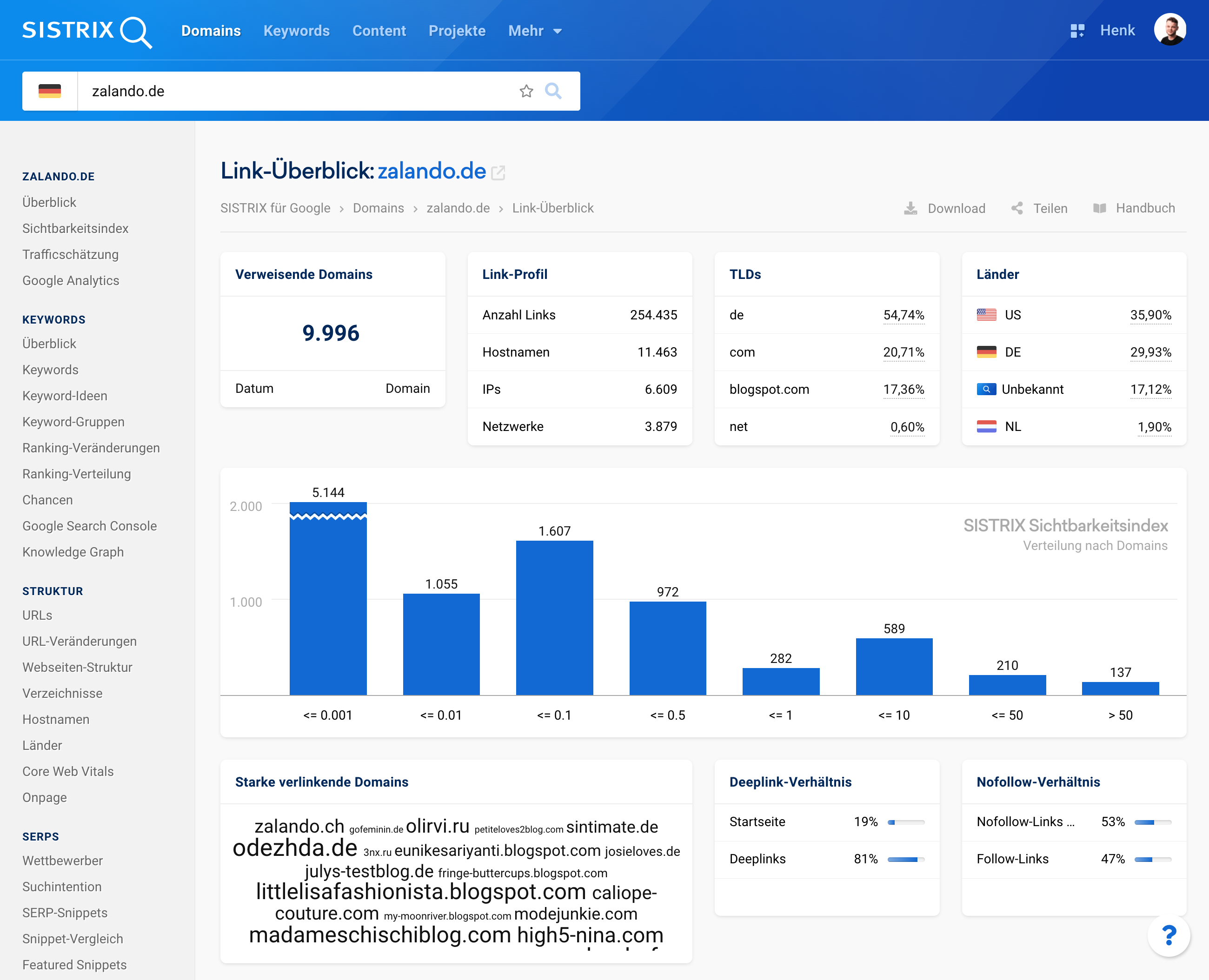This screenshot has height=980, width=1209.
Task: Click the Download icon
Action: (910, 208)
